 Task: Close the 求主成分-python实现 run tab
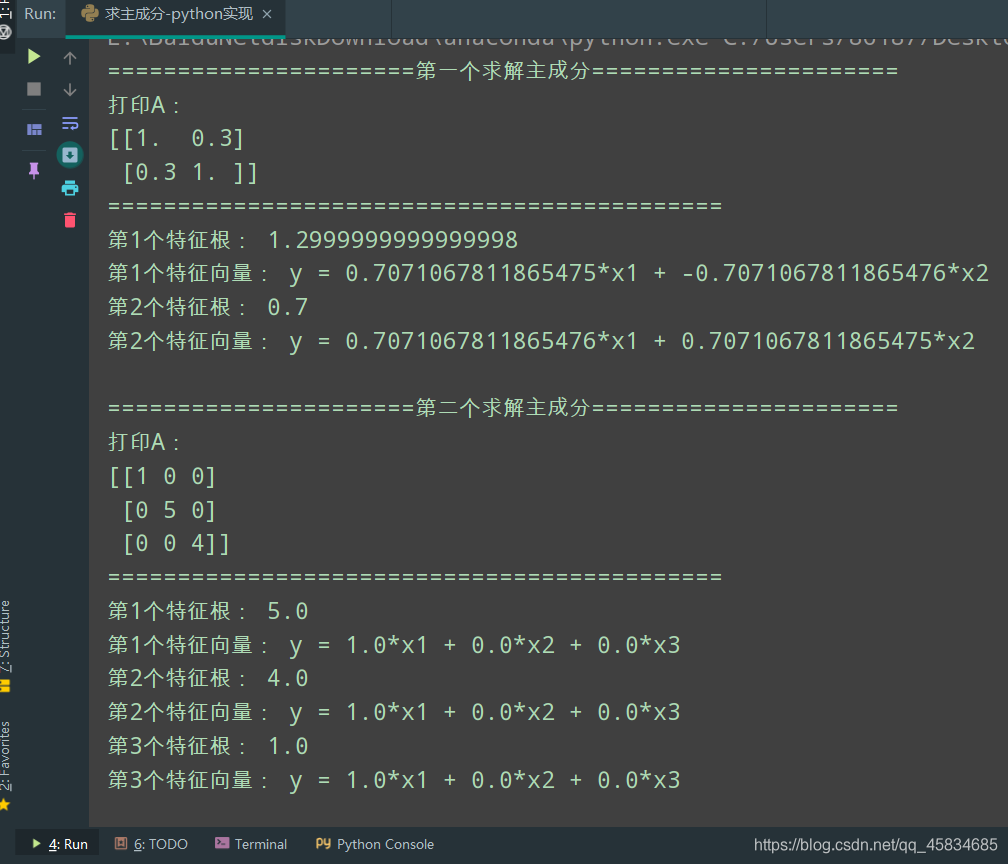266,14
